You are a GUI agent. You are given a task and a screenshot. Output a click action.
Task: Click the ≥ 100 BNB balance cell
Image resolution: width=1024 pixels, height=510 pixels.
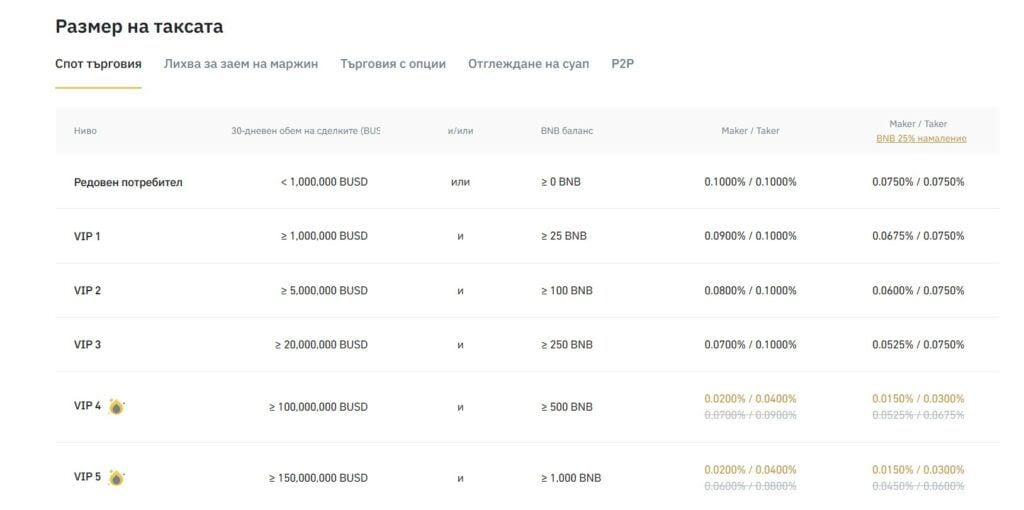567,291
